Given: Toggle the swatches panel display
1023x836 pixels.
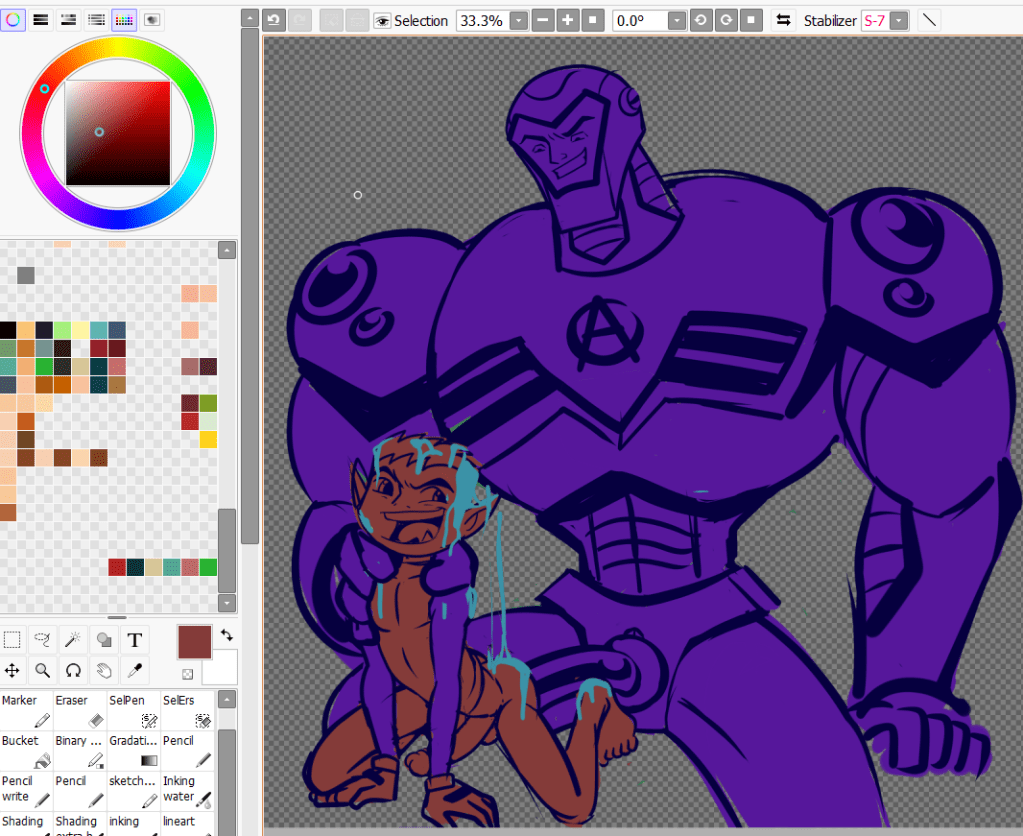Looking at the screenshot, I should click(x=124, y=19).
